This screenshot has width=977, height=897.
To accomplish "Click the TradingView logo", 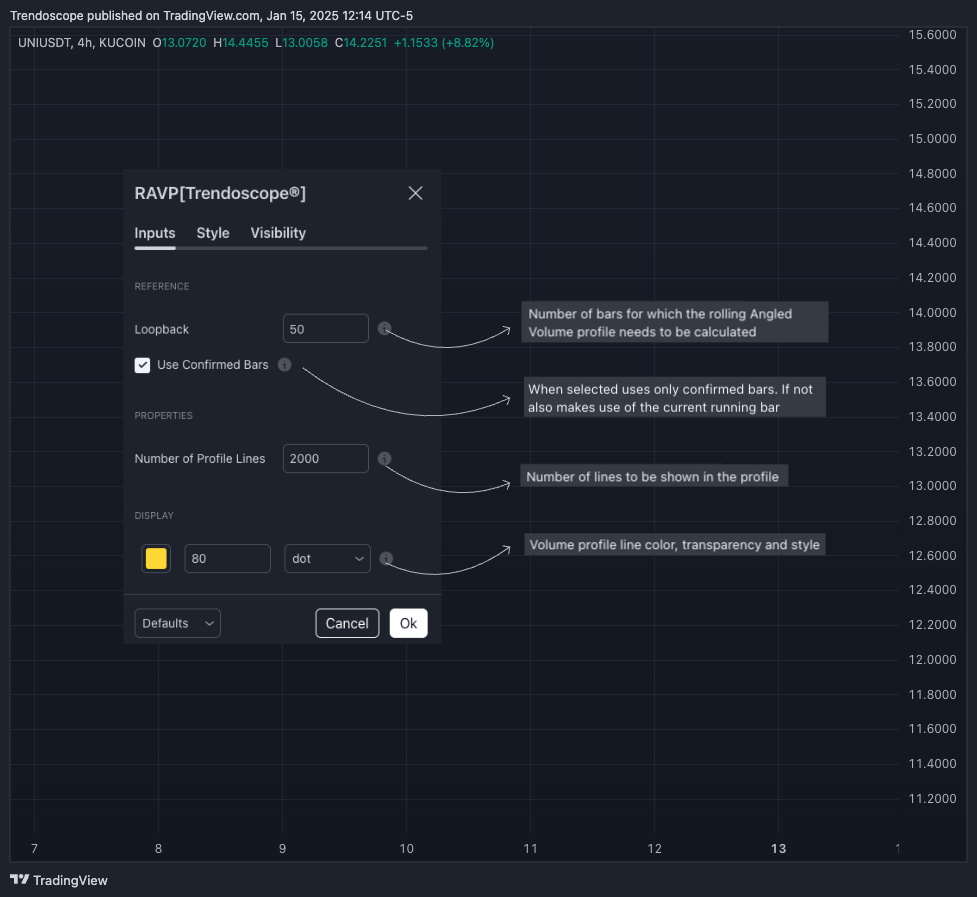I will point(59,880).
